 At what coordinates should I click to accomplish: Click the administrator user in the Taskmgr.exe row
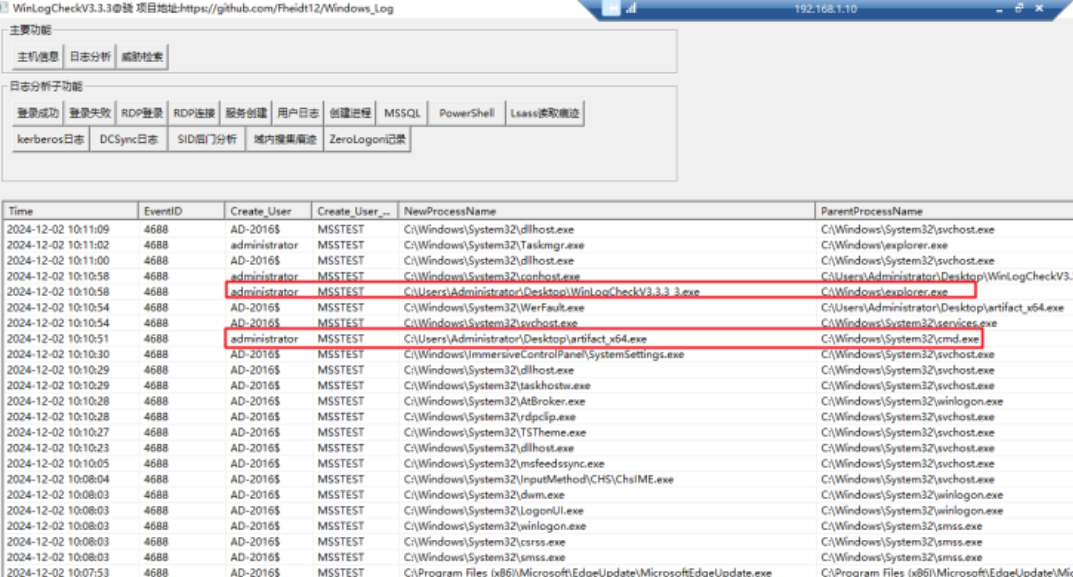(264, 245)
